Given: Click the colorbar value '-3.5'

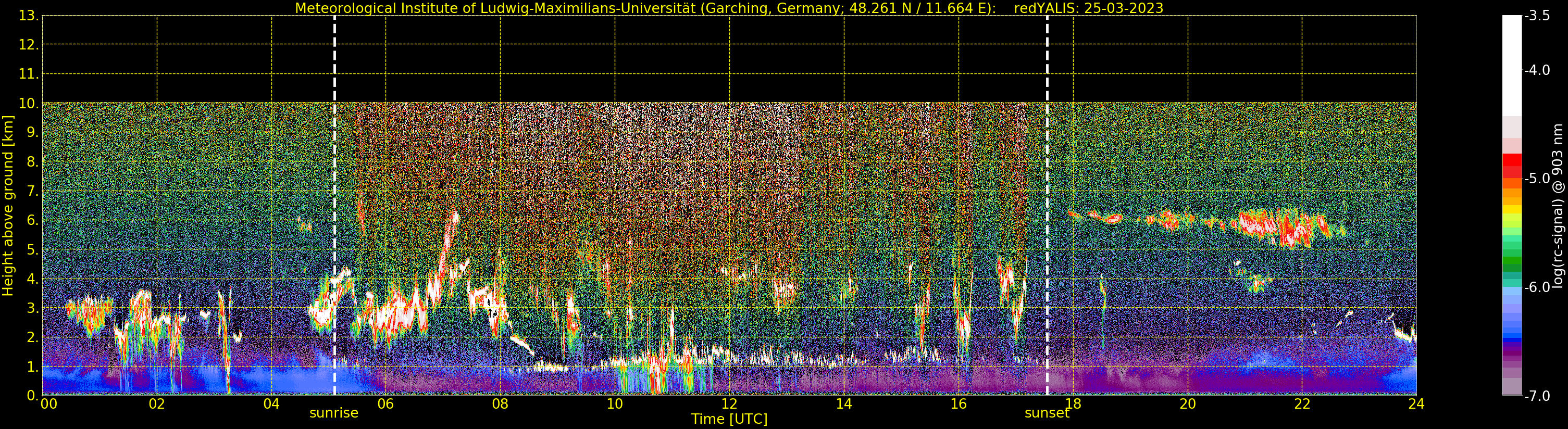Looking at the screenshot, I should pyautogui.click(x=1537, y=16).
